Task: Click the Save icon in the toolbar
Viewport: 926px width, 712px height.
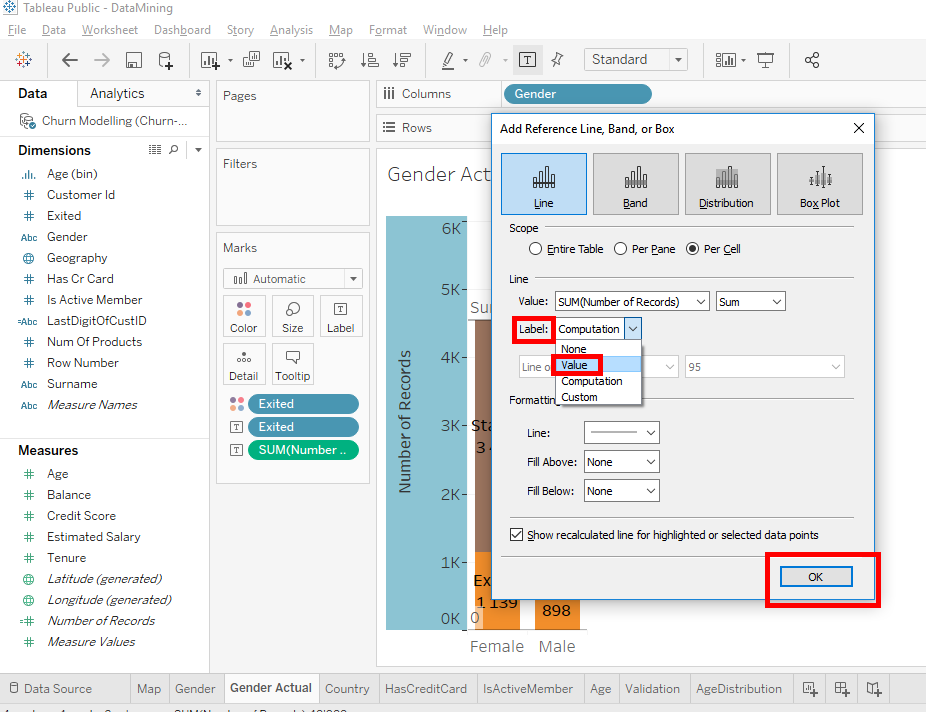Action: tap(133, 60)
